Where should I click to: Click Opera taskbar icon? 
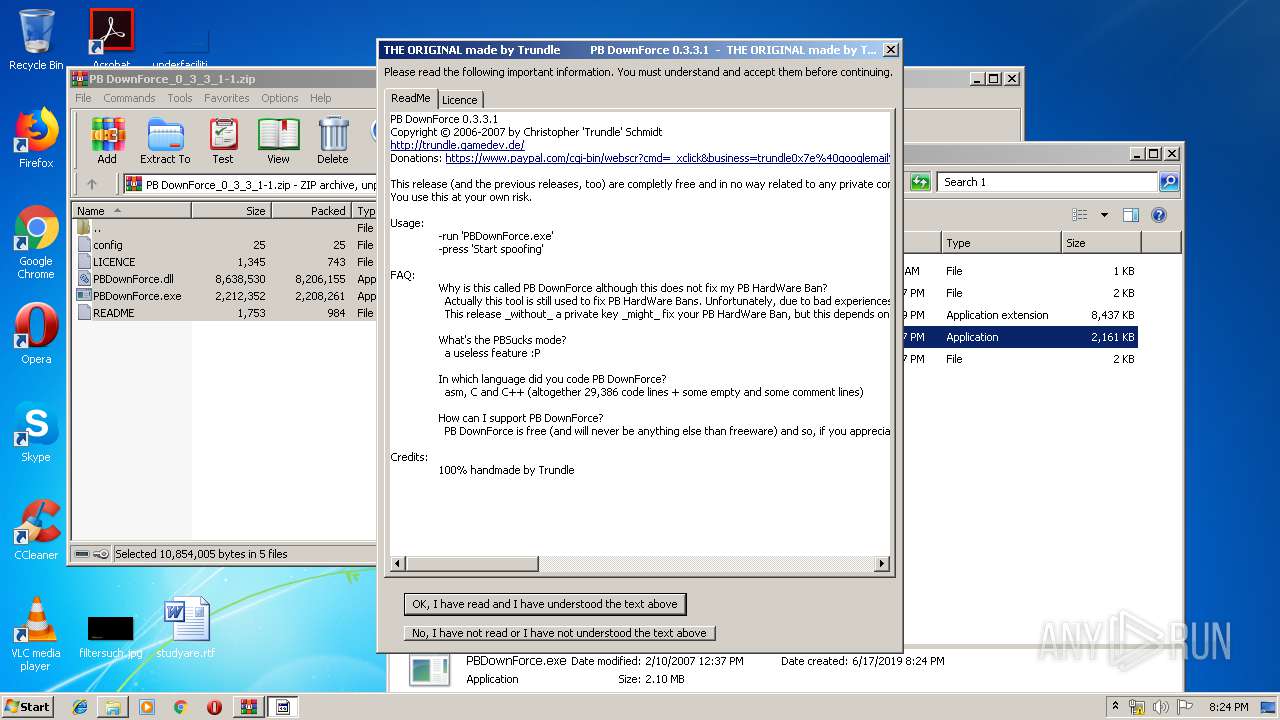214,707
